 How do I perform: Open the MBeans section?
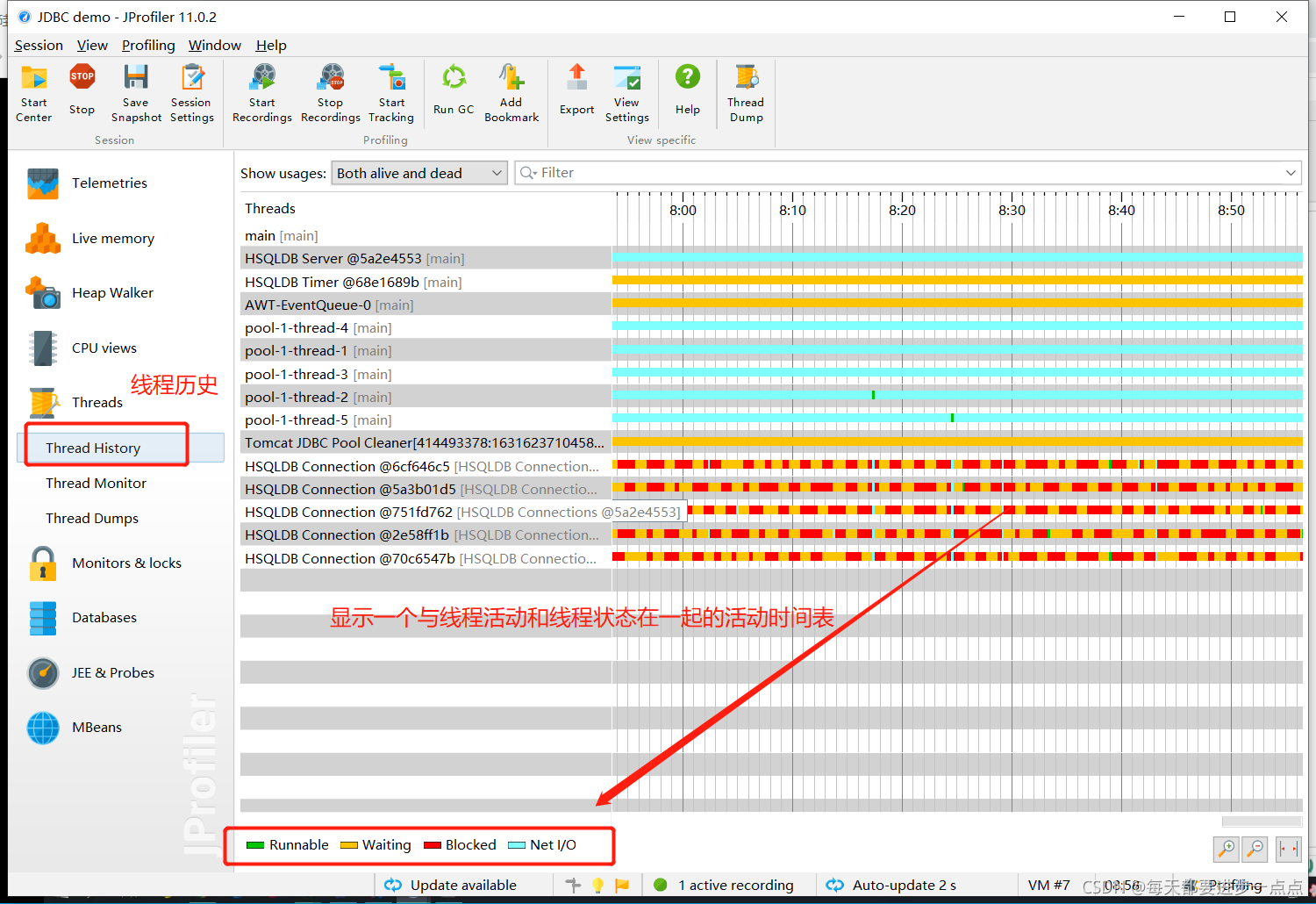pos(97,728)
